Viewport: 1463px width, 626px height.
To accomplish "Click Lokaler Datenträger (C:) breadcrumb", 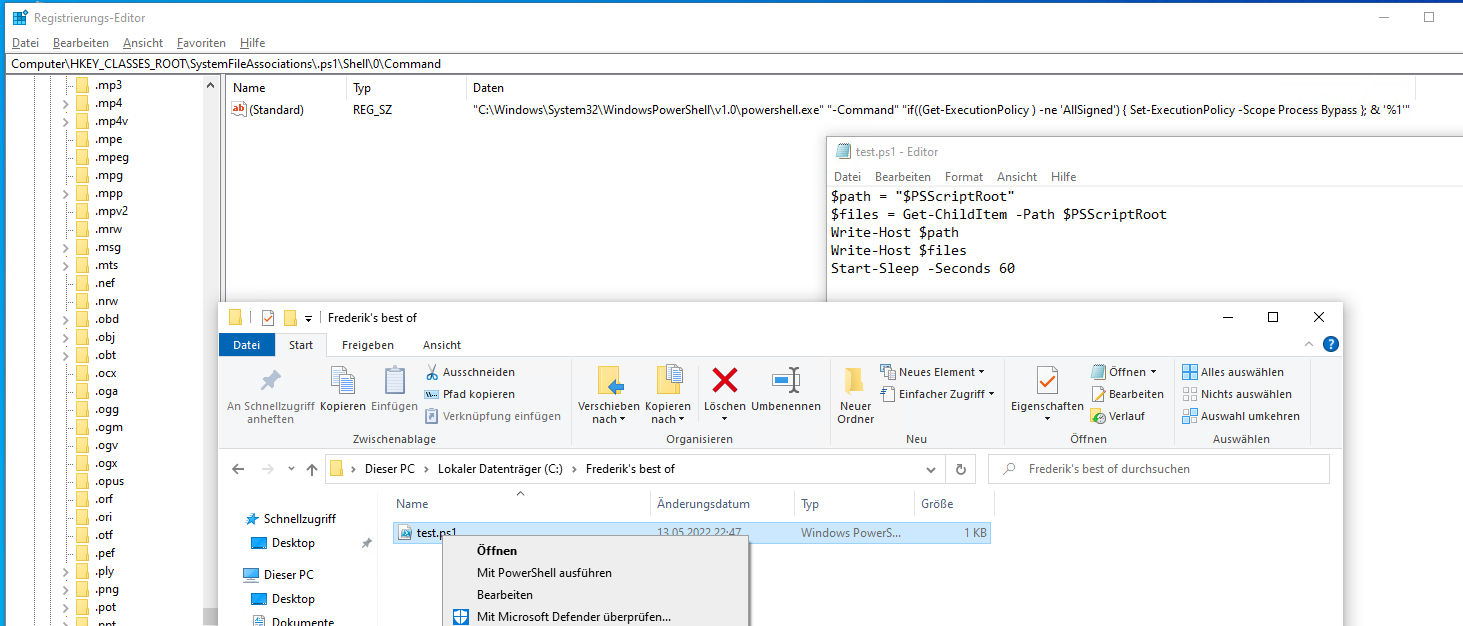I will [x=499, y=468].
